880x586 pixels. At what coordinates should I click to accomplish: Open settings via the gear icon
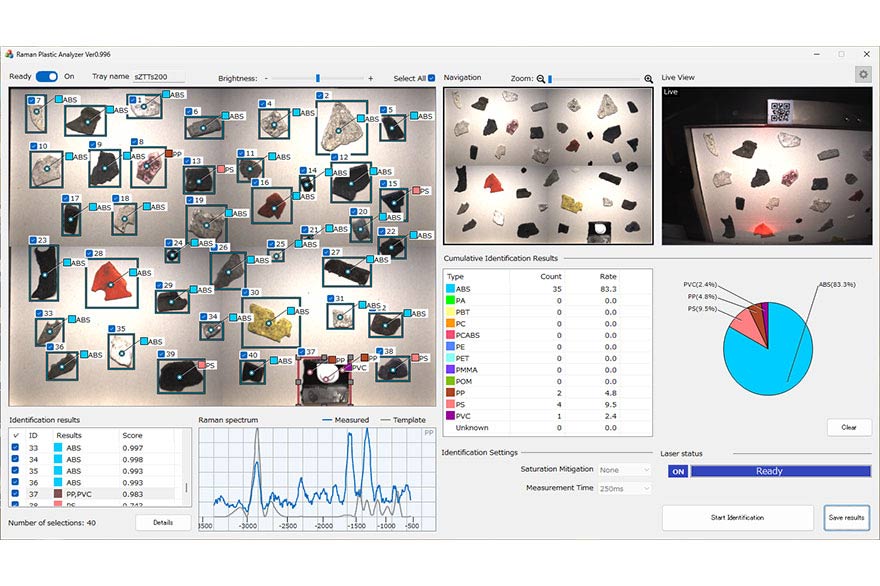pos(862,74)
